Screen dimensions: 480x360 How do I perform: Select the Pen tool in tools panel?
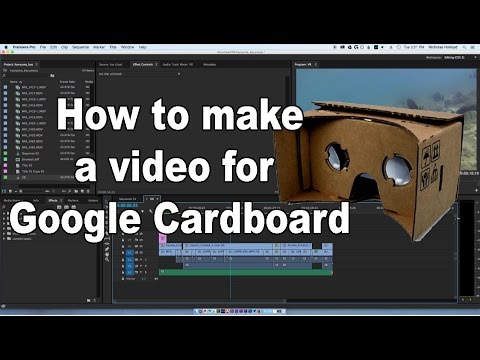[107, 249]
